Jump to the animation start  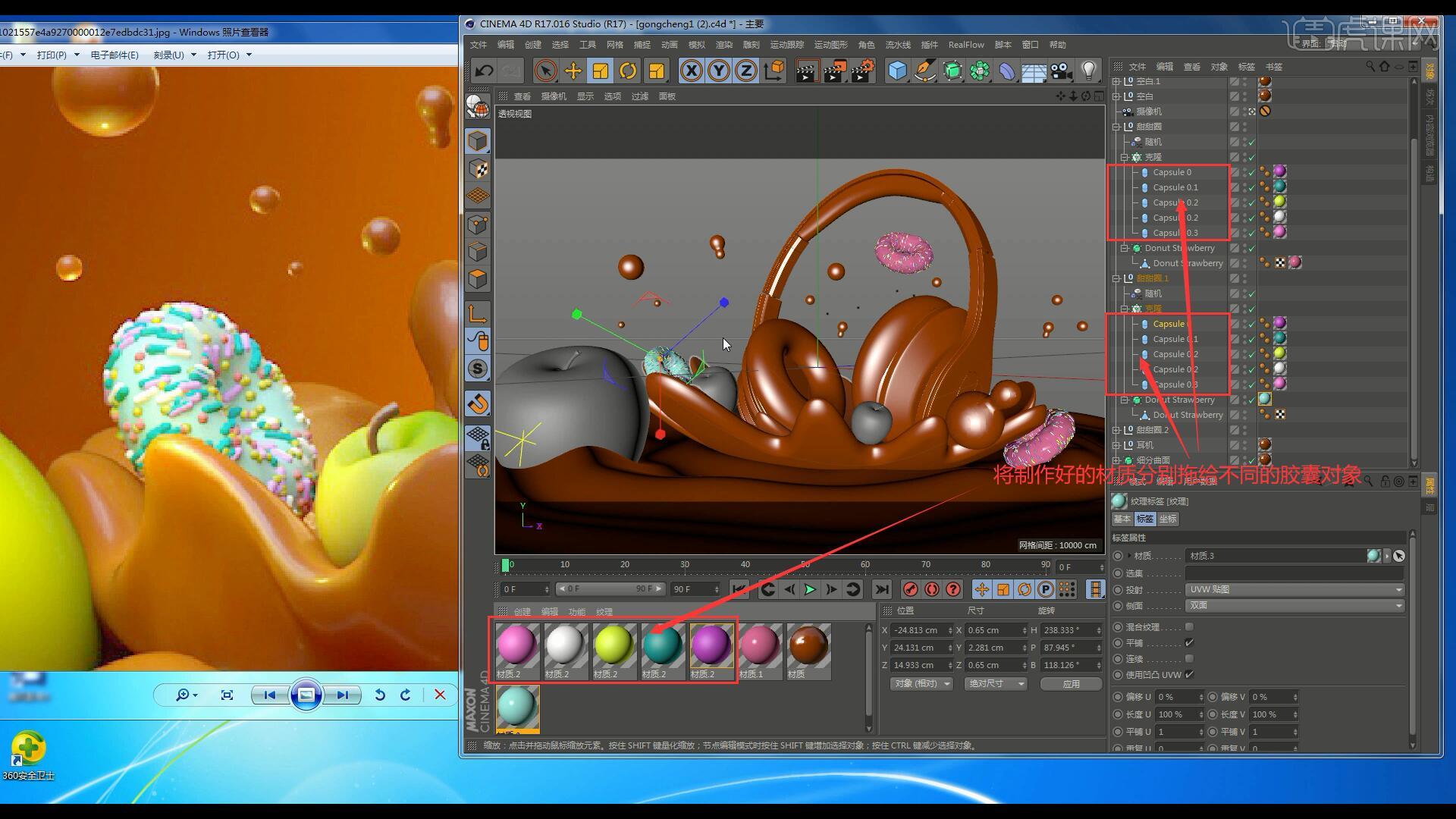pyautogui.click(x=739, y=589)
